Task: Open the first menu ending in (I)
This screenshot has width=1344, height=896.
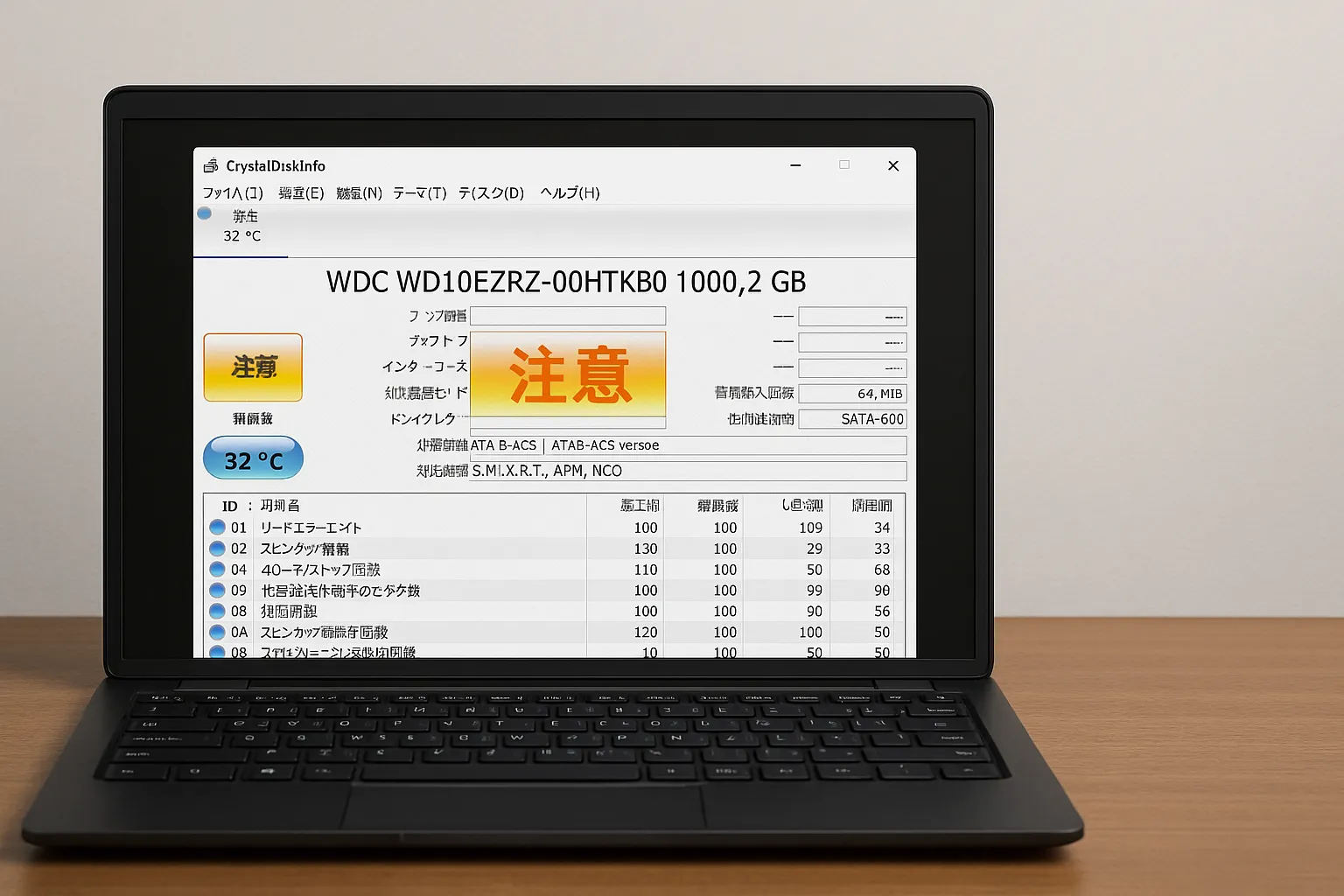Action: click(x=233, y=192)
